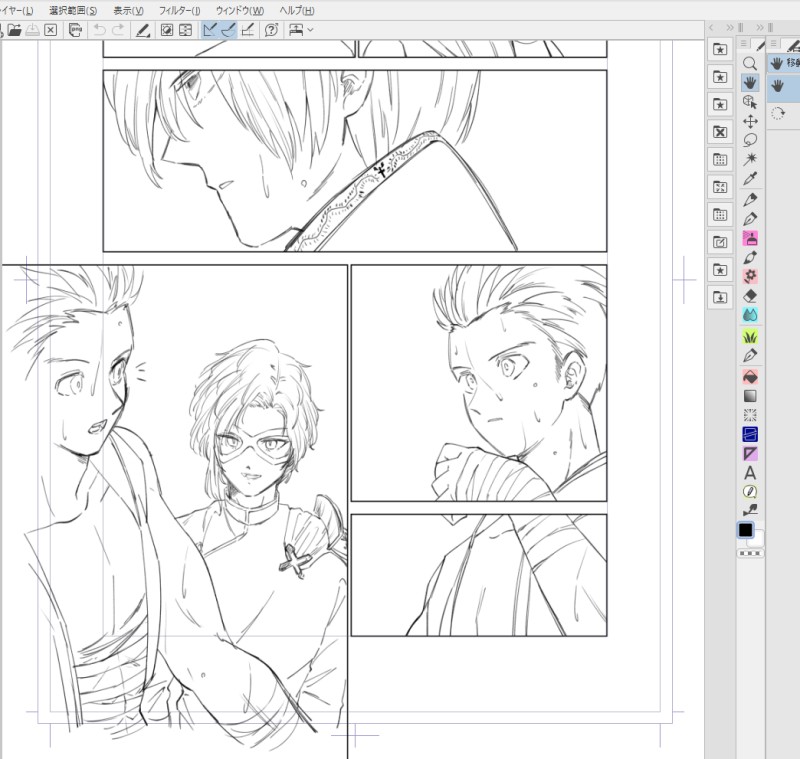Click the Redo arrow in toolbar
The height and width of the screenshot is (759, 800).
click(x=118, y=30)
